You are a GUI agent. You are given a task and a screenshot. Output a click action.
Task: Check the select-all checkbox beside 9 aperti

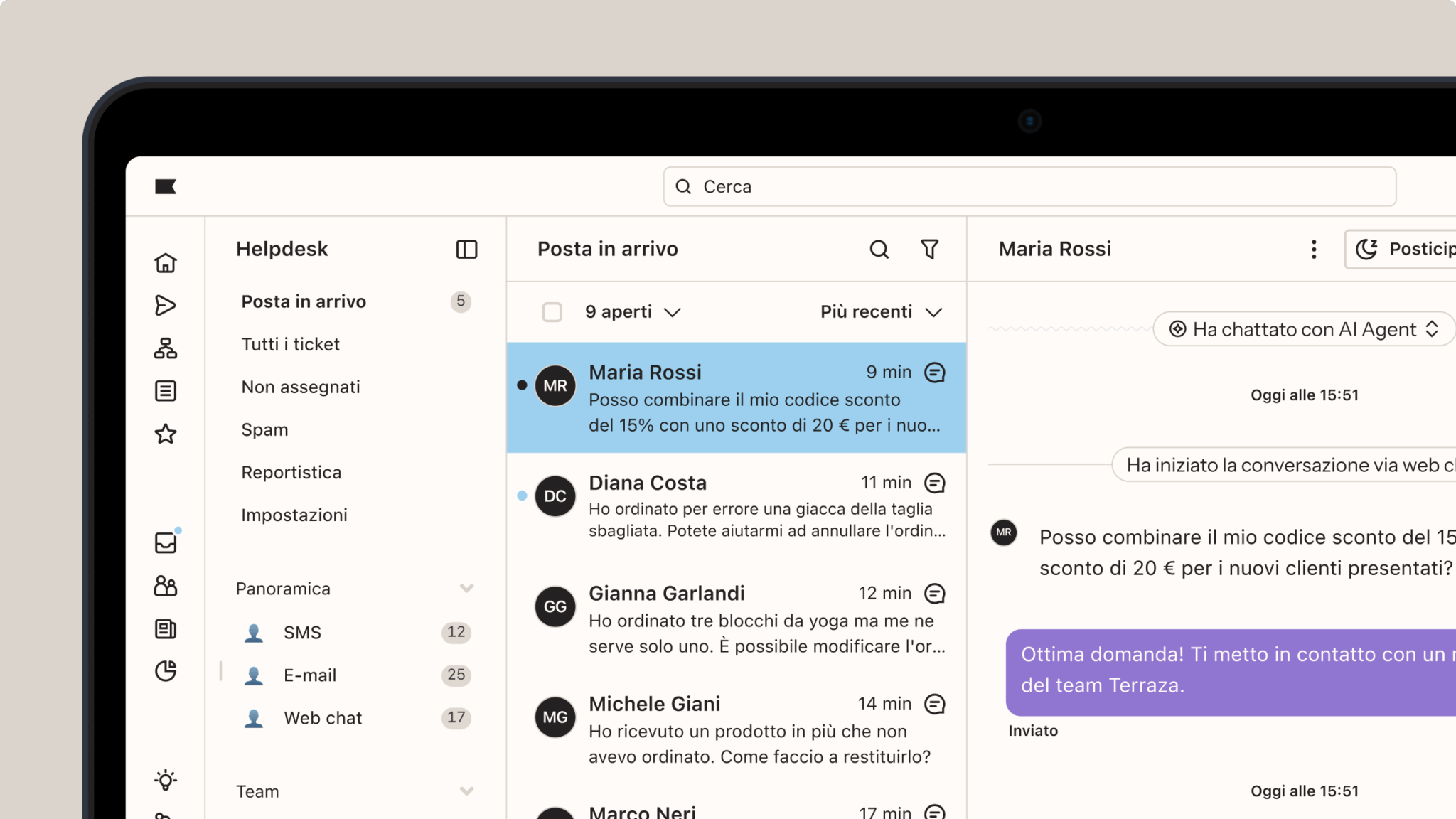[552, 312]
